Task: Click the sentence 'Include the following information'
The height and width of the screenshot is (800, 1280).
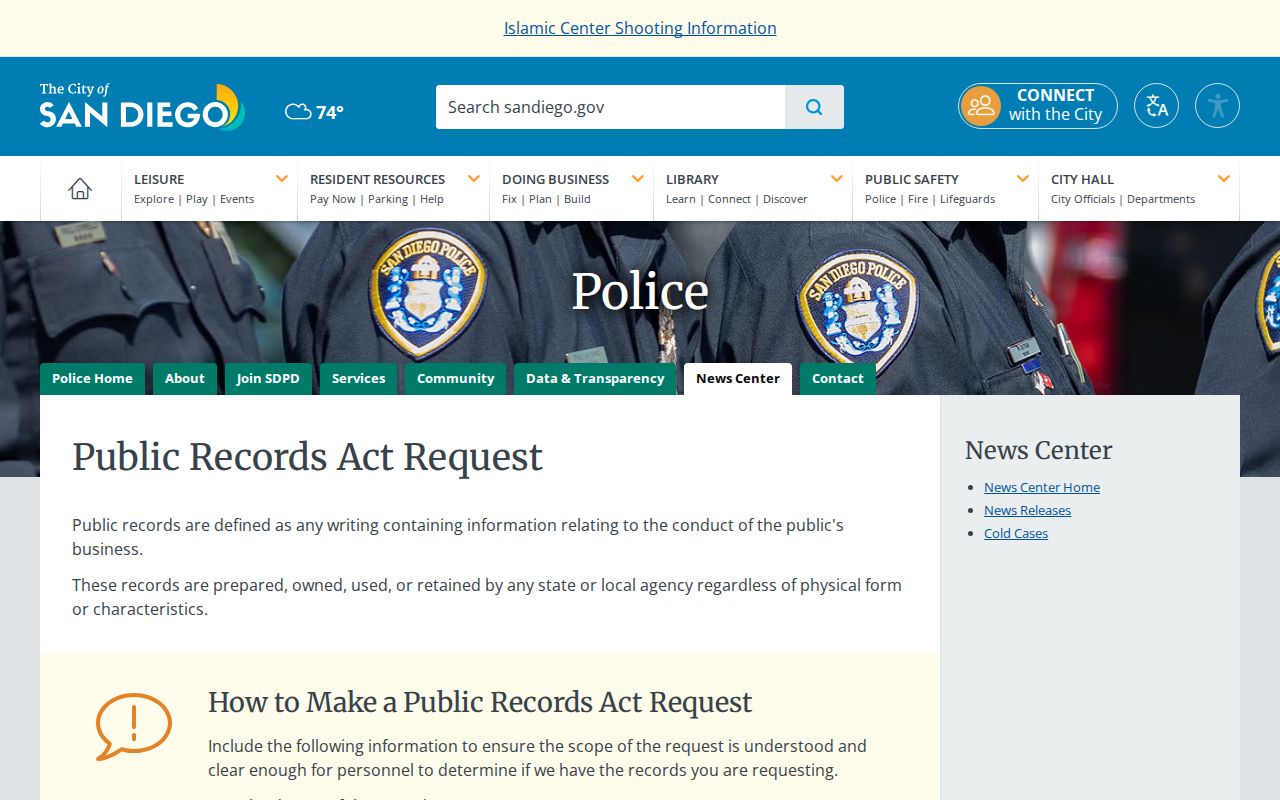Action: [x=537, y=758]
